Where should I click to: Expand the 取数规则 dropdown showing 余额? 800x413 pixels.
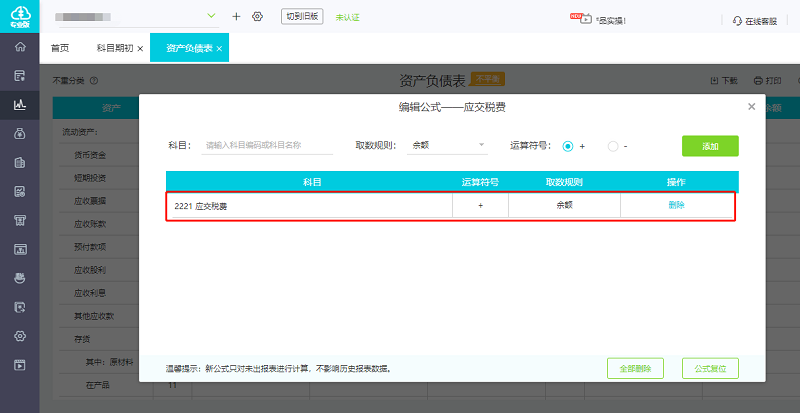pyautogui.click(x=448, y=146)
